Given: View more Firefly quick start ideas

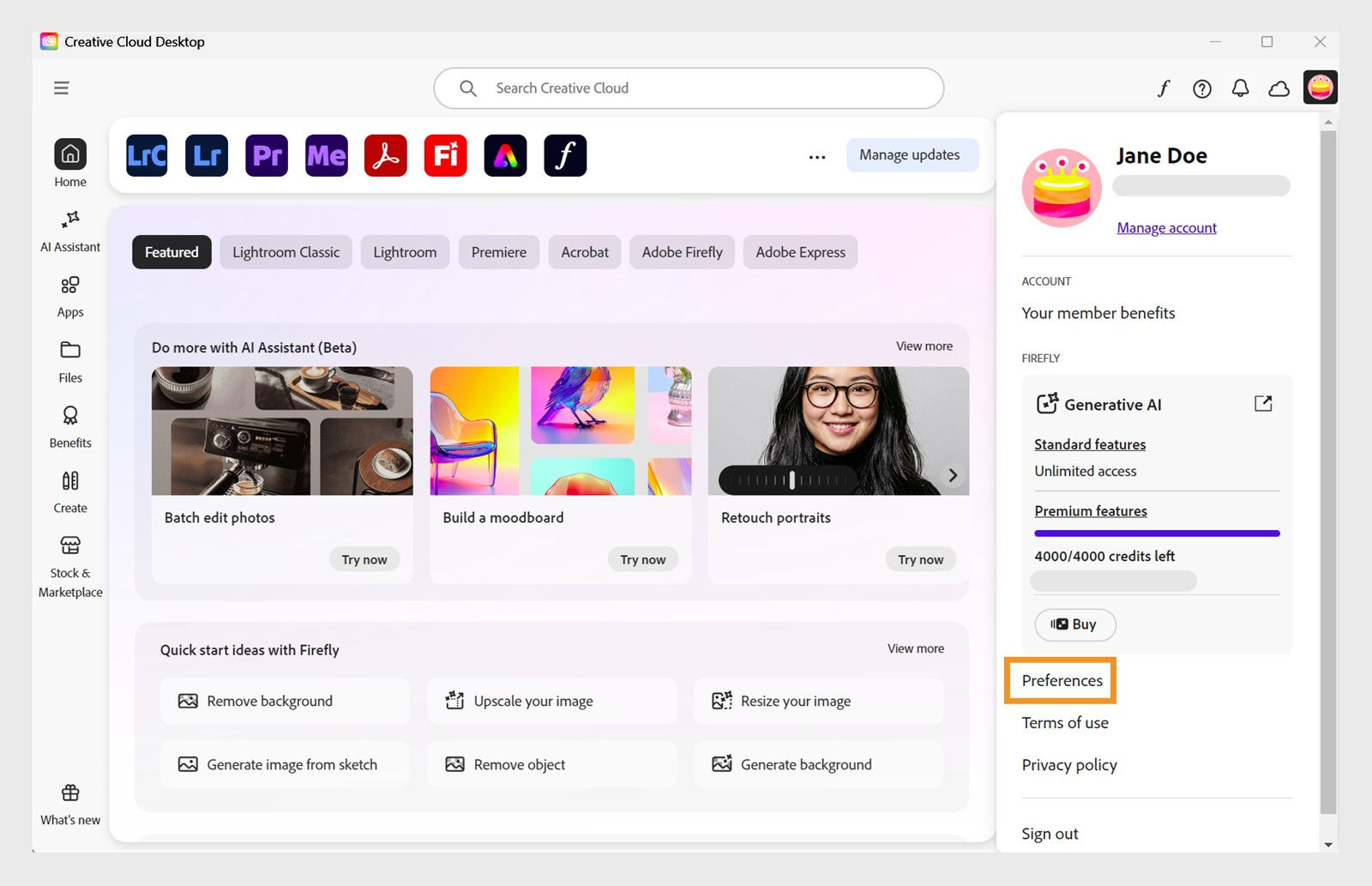Looking at the screenshot, I should click(x=916, y=648).
